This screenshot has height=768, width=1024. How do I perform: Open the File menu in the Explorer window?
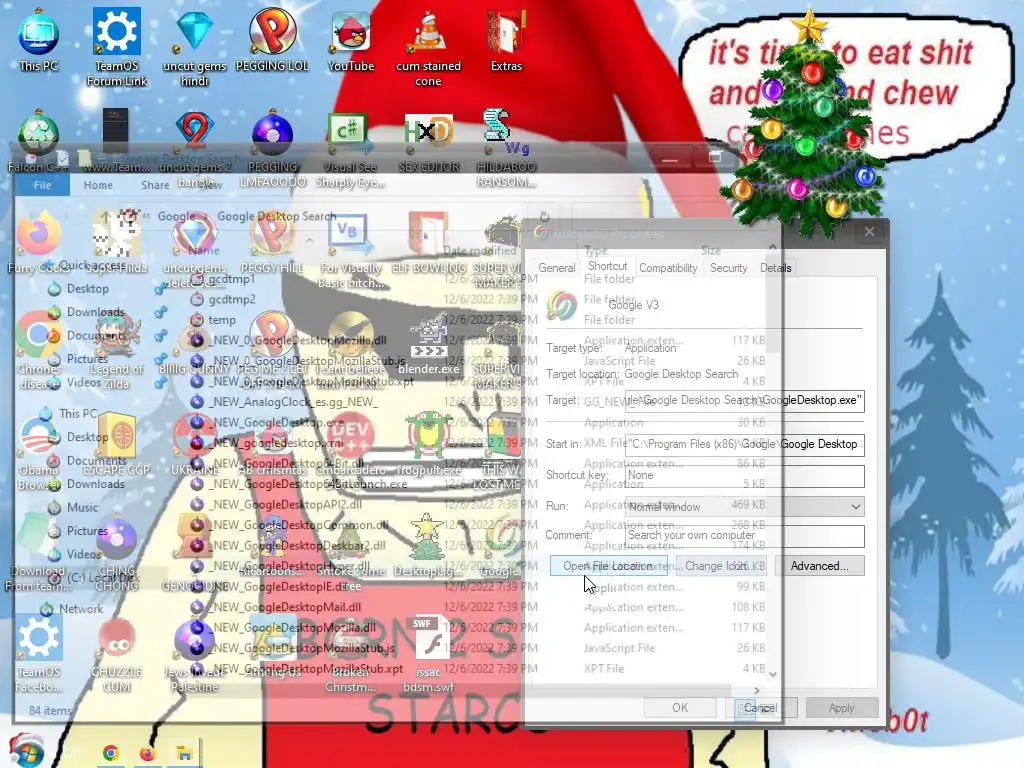42,185
